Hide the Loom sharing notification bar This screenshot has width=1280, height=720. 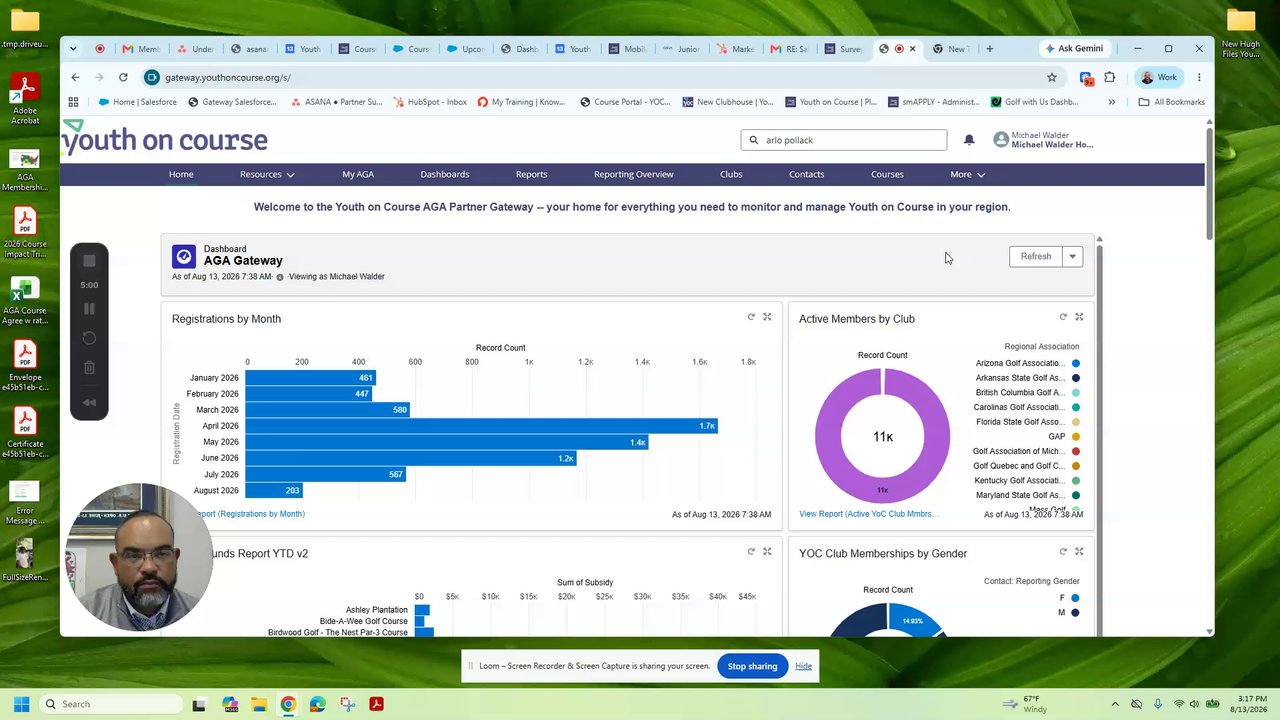(x=803, y=666)
